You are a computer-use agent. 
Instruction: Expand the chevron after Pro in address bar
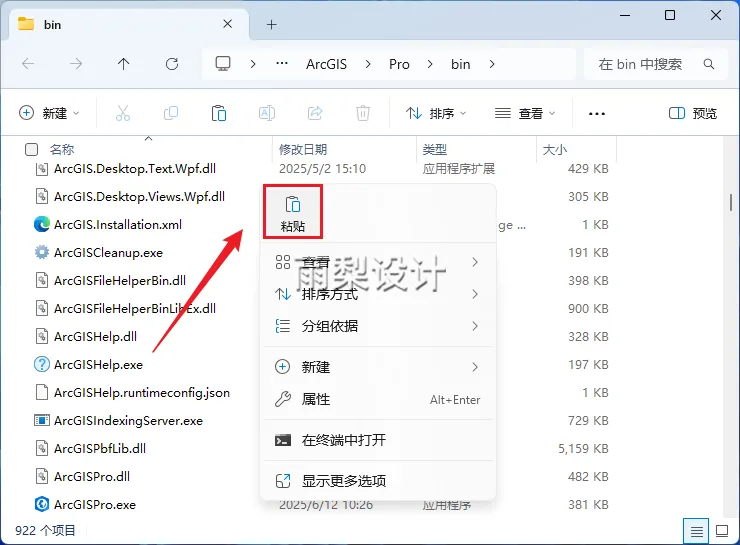click(x=429, y=64)
